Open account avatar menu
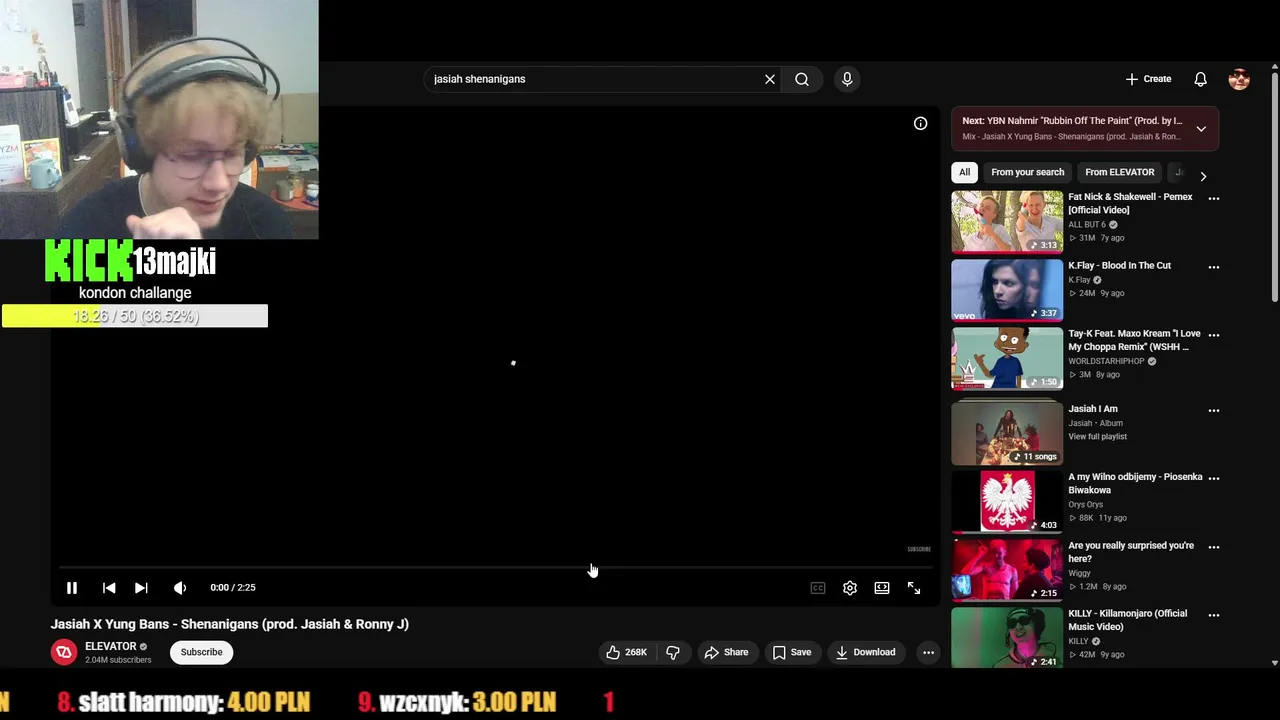Screen dimensions: 1280x720 click(1239, 79)
